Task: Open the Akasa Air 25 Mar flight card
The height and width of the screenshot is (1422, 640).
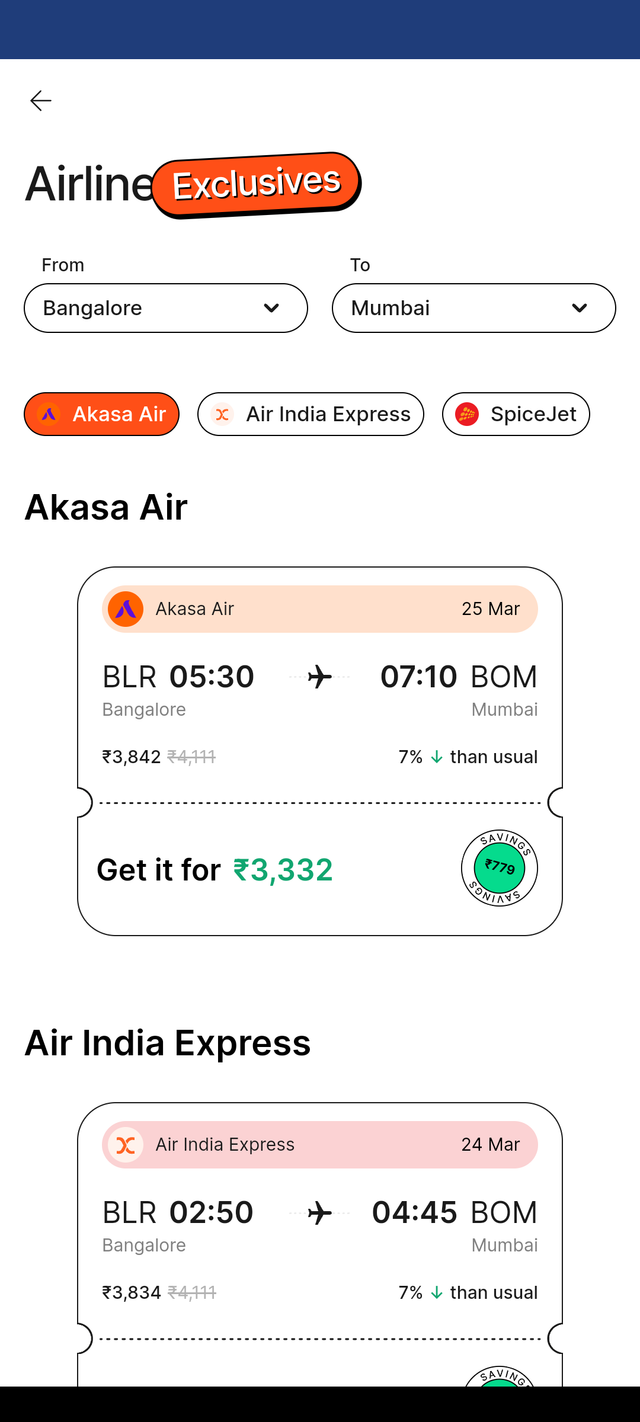Action: [320, 751]
